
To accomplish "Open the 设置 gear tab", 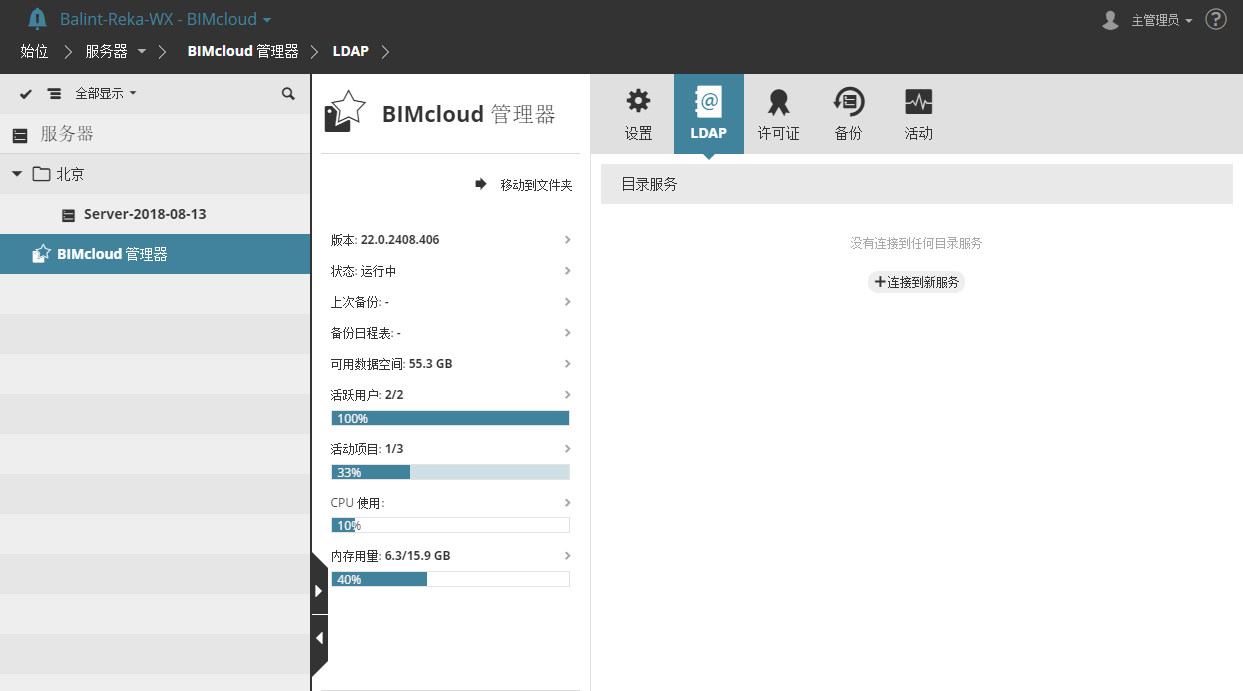I will (638, 114).
